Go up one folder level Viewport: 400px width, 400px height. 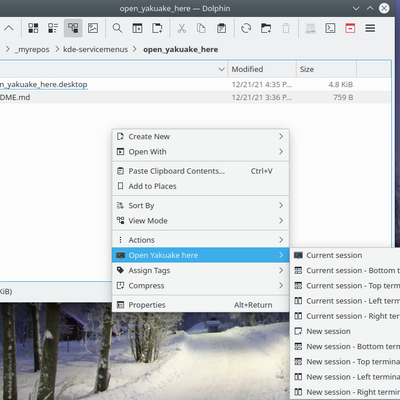[x=9, y=28]
